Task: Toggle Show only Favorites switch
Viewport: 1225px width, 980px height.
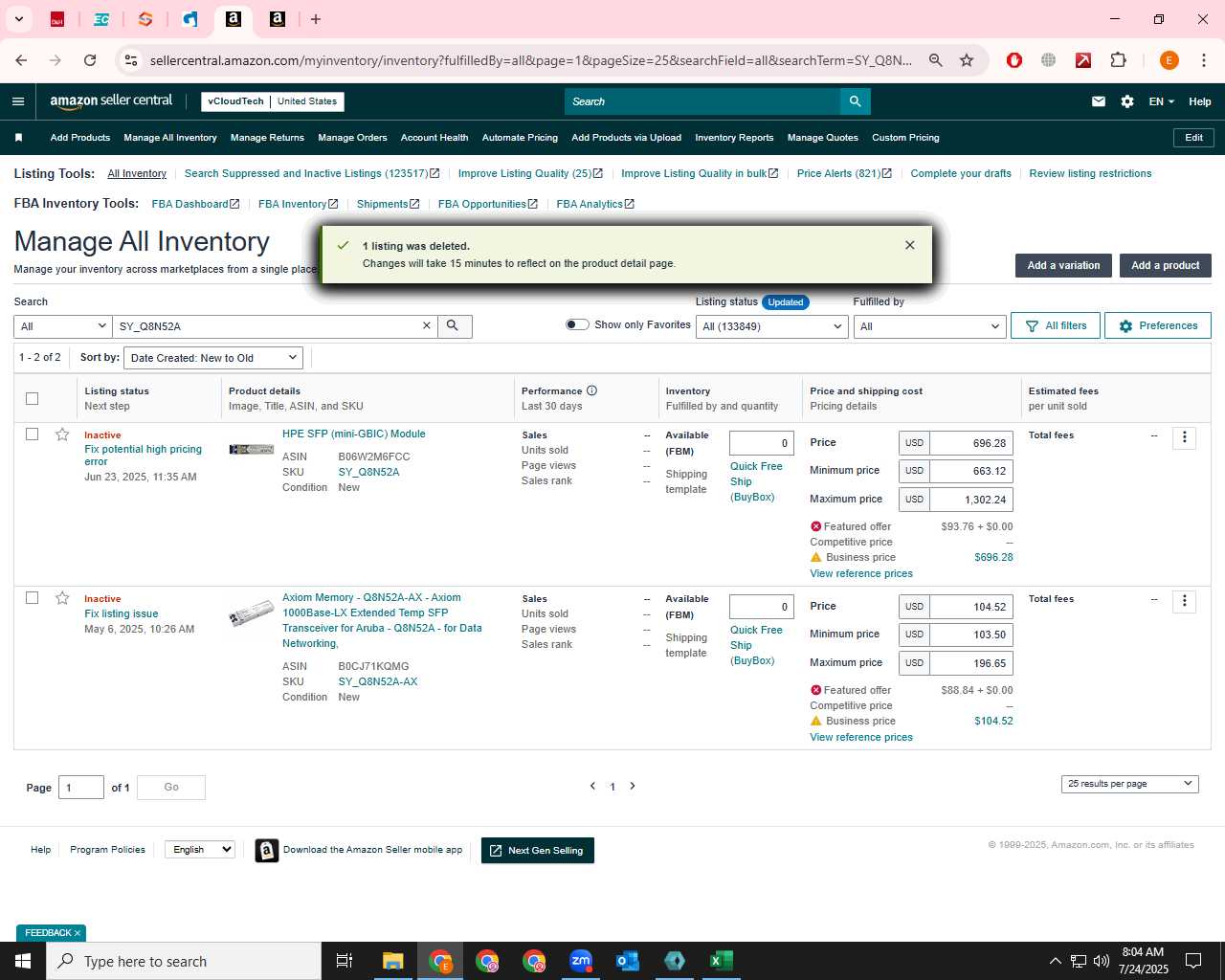Action: [x=577, y=324]
